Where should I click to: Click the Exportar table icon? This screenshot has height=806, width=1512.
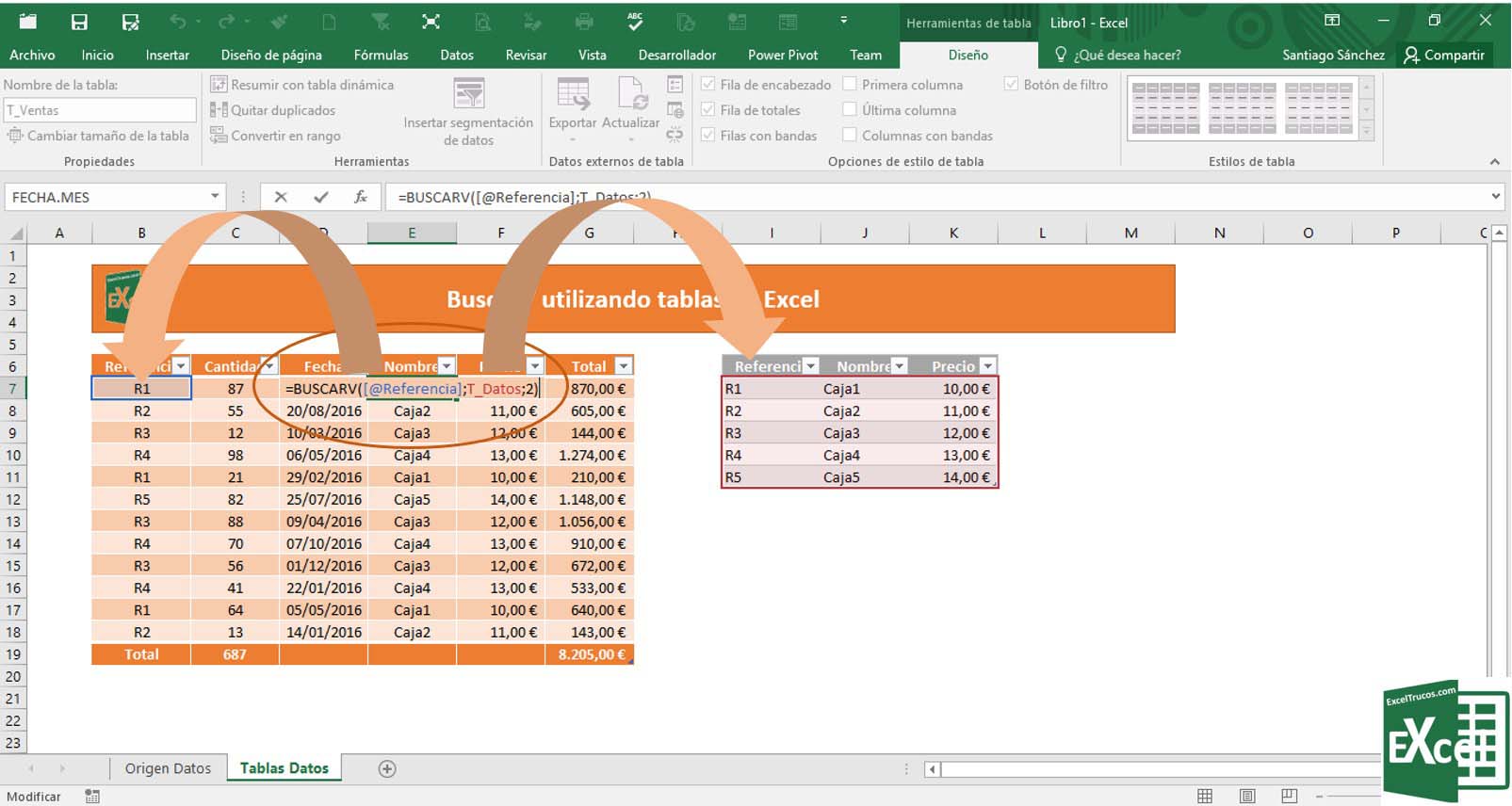[x=573, y=94]
